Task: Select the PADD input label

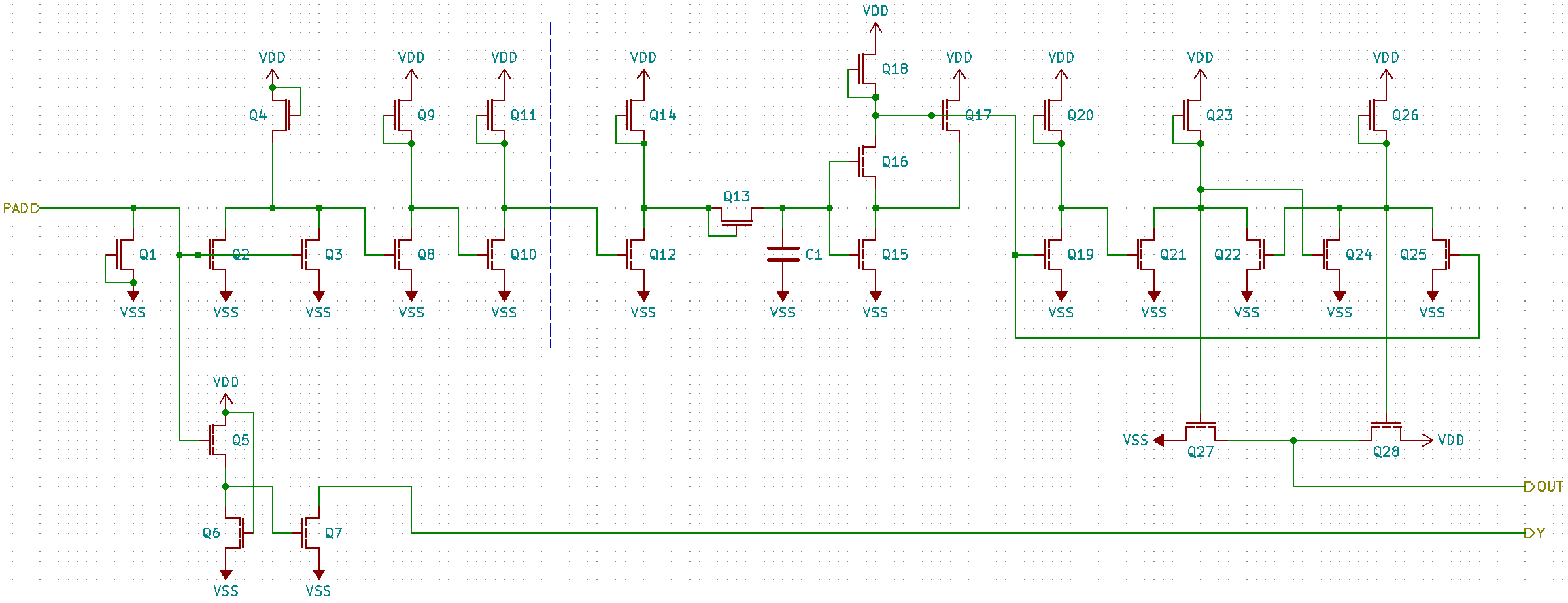Action: tap(22, 209)
